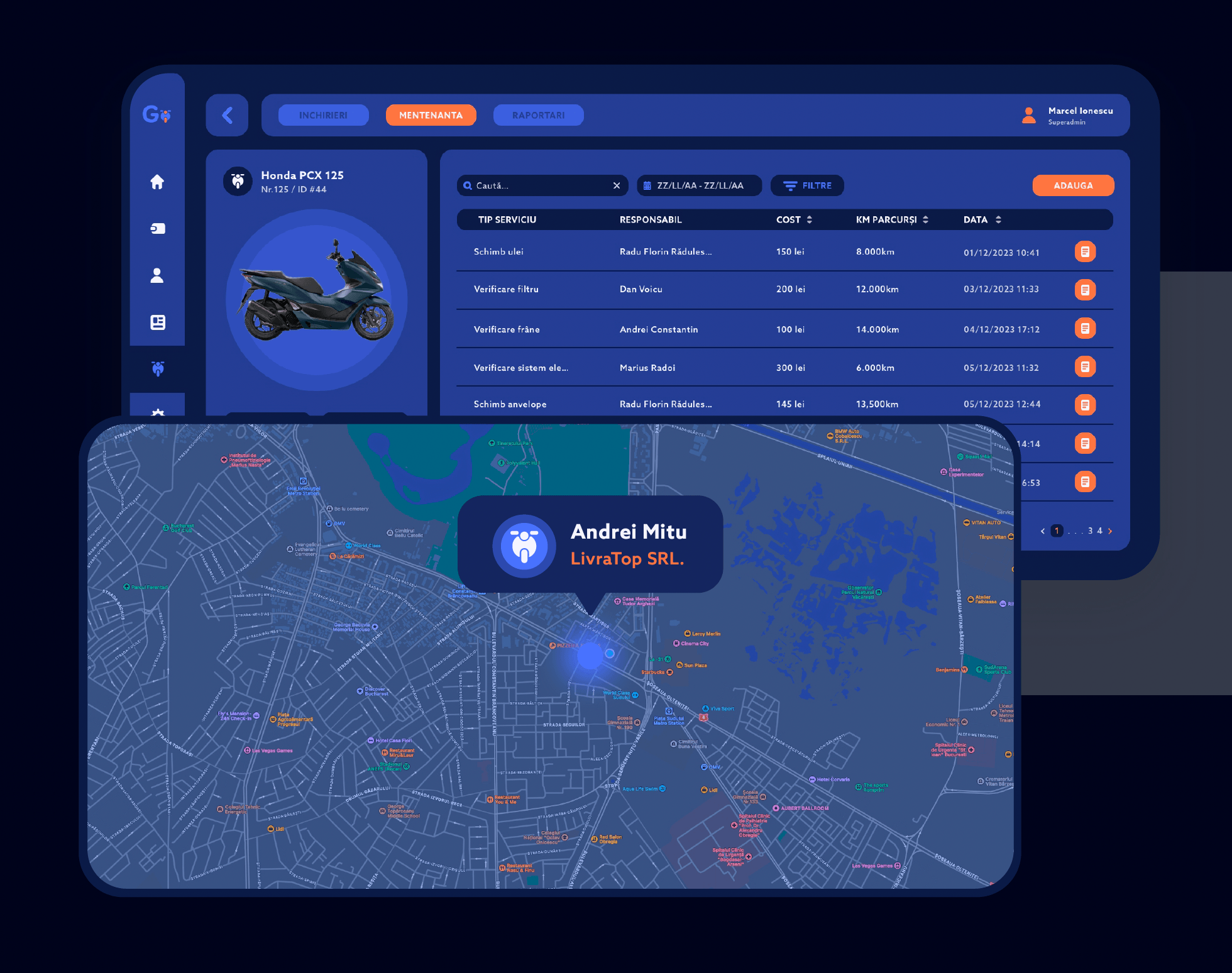Go back with the left chevron button
The height and width of the screenshot is (973, 1232).
click(x=227, y=115)
